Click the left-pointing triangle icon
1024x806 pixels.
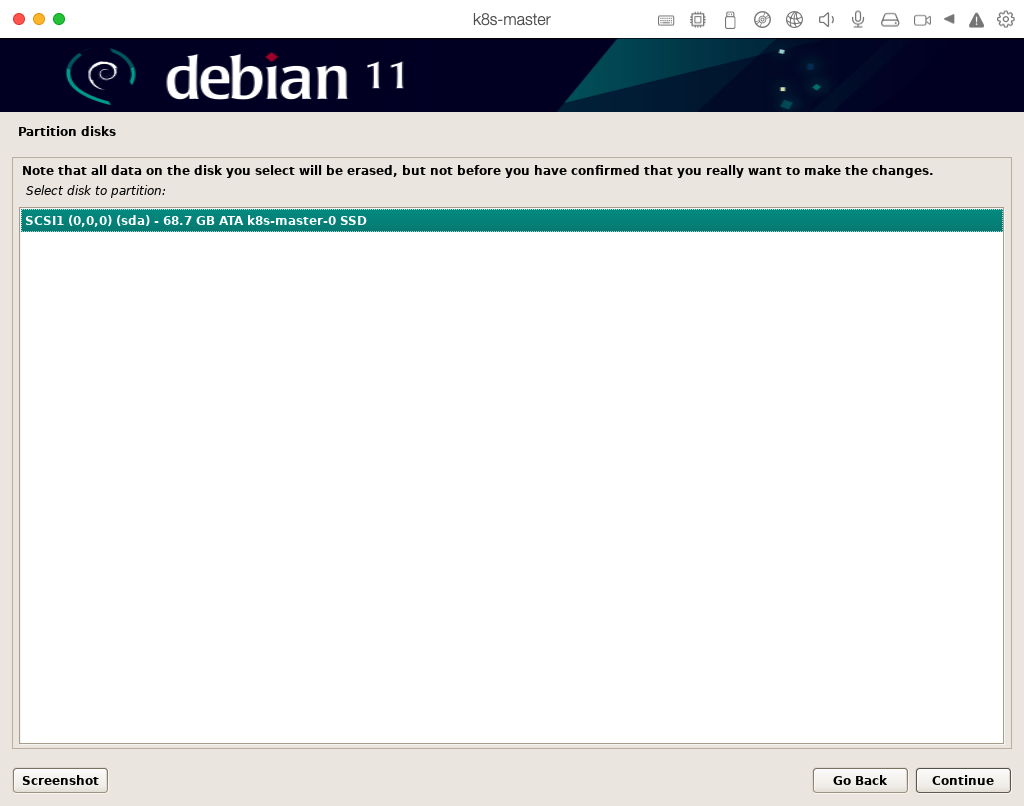[950, 19]
